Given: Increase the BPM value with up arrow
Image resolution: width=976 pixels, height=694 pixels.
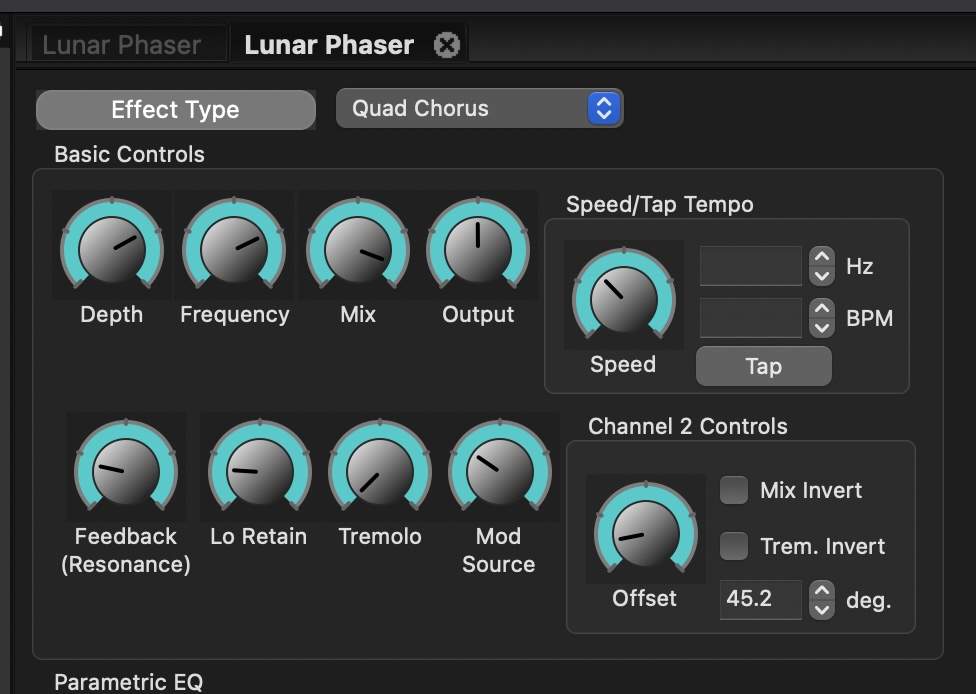Looking at the screenshot, I should click(822, 309).
